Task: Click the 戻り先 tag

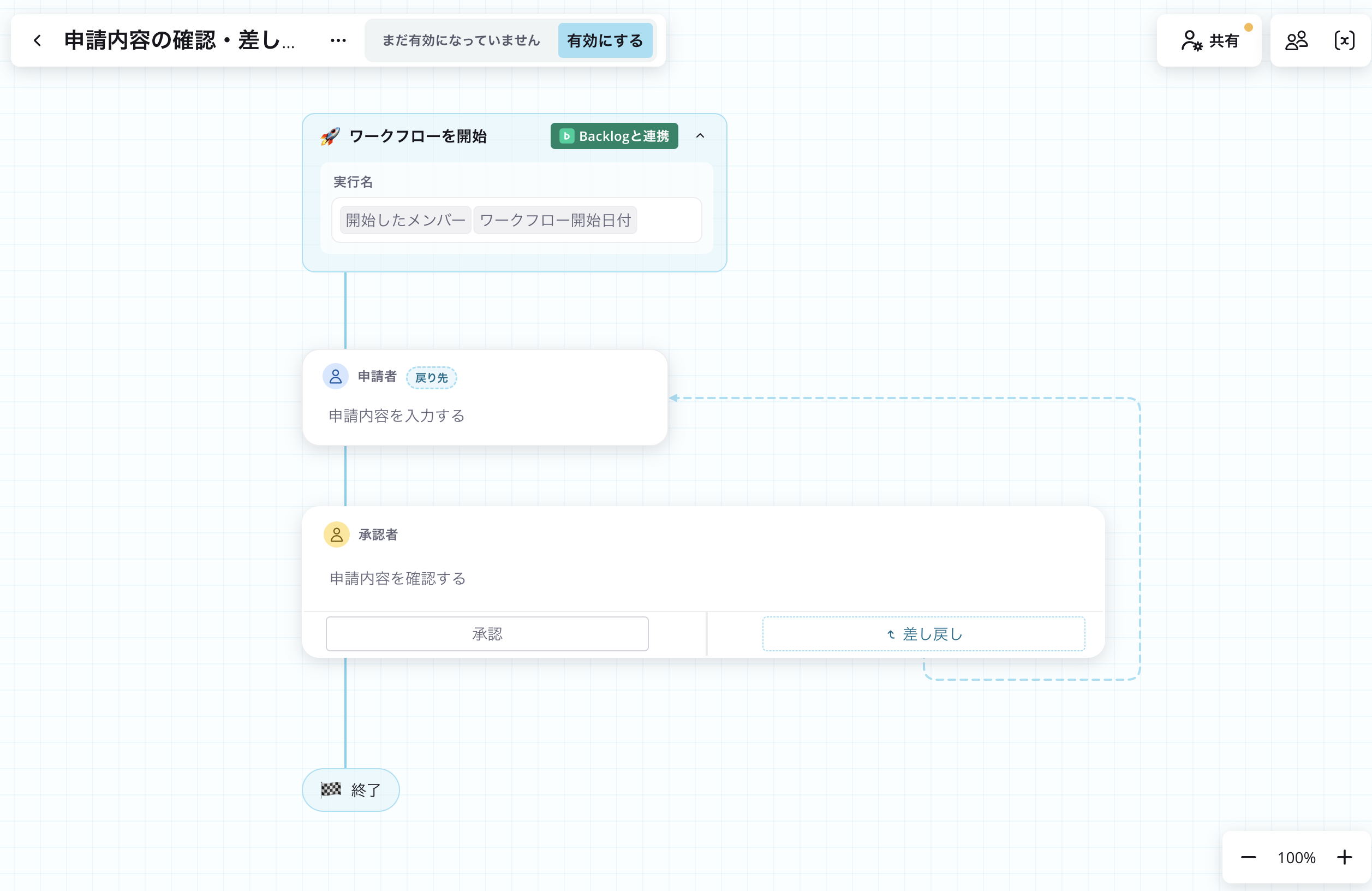Action: pos(431,377)
